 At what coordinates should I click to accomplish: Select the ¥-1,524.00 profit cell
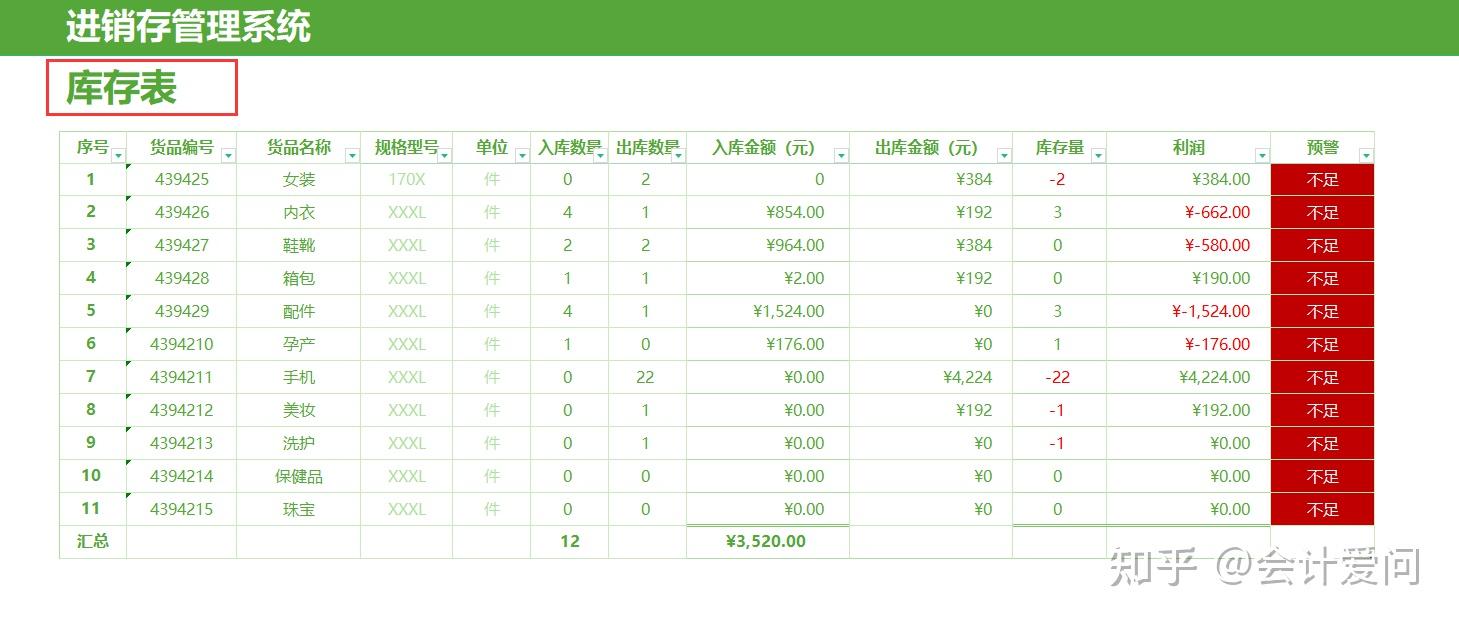pos(1189,311)
